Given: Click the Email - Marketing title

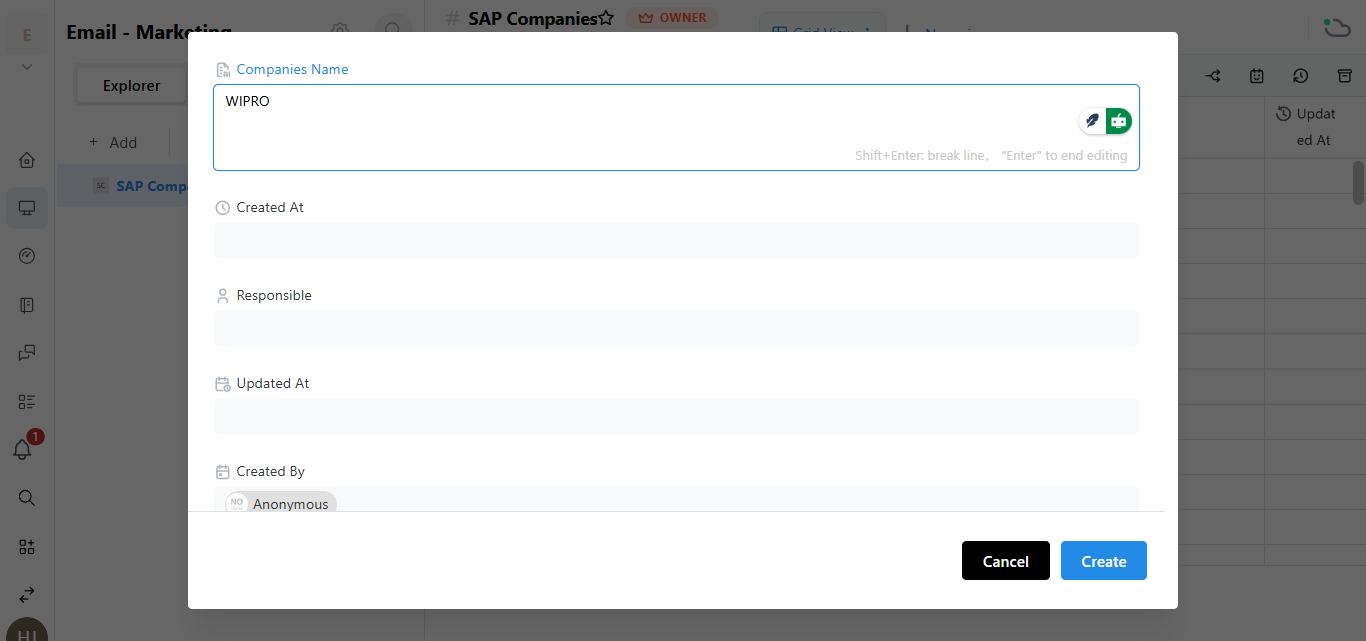Looking at the screenshot, I should click(x=149, y=32).
